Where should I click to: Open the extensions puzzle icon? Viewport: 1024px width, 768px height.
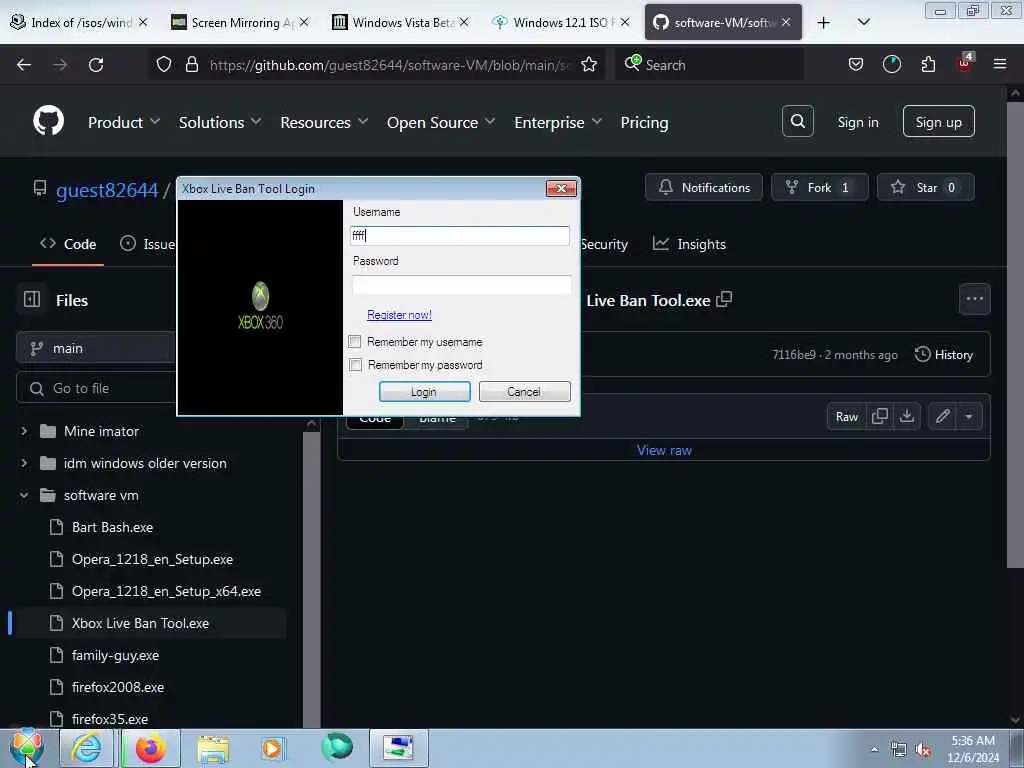pos(928,64)
